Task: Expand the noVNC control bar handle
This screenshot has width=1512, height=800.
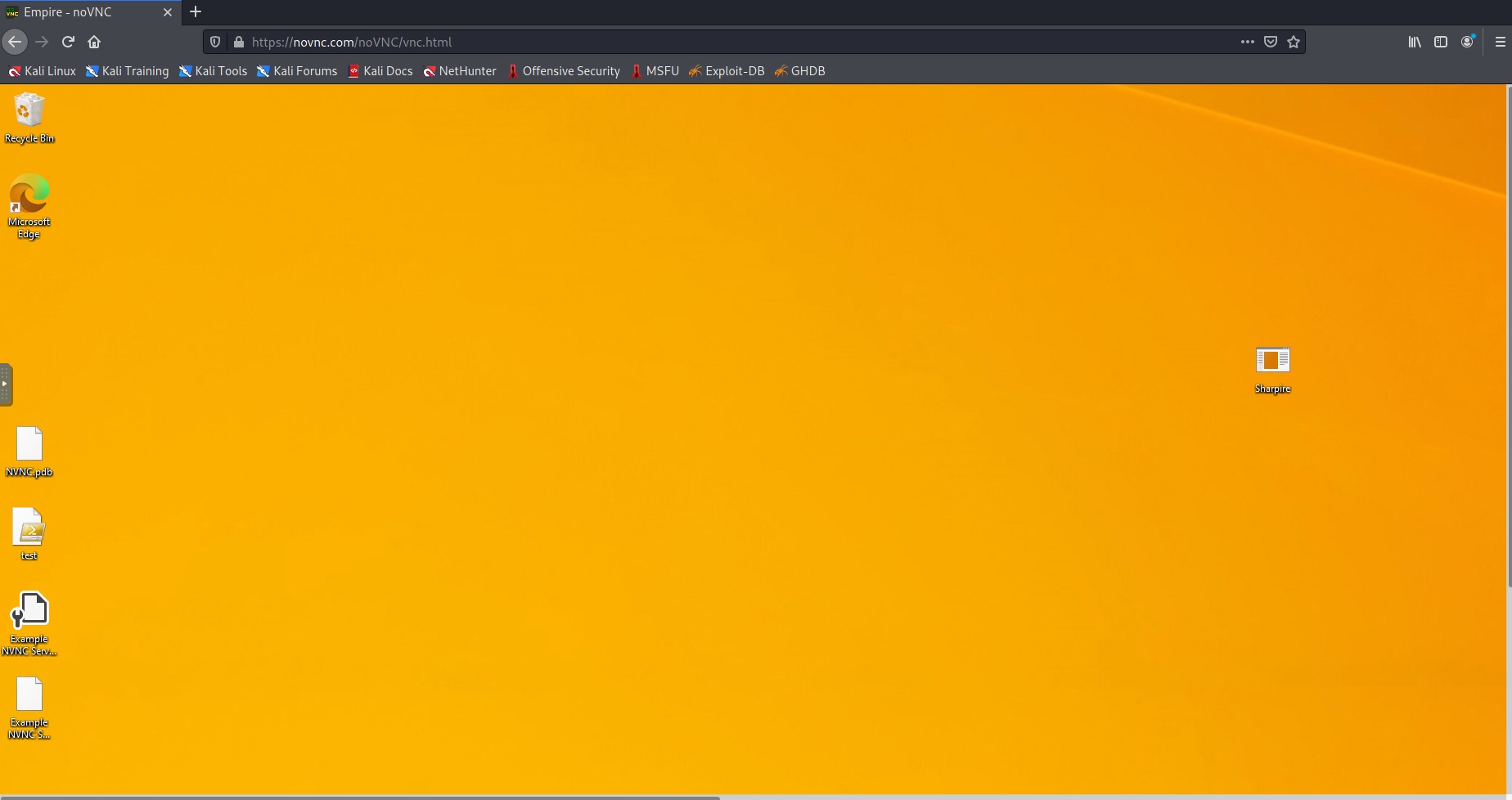Action: [x=6, y=384]
